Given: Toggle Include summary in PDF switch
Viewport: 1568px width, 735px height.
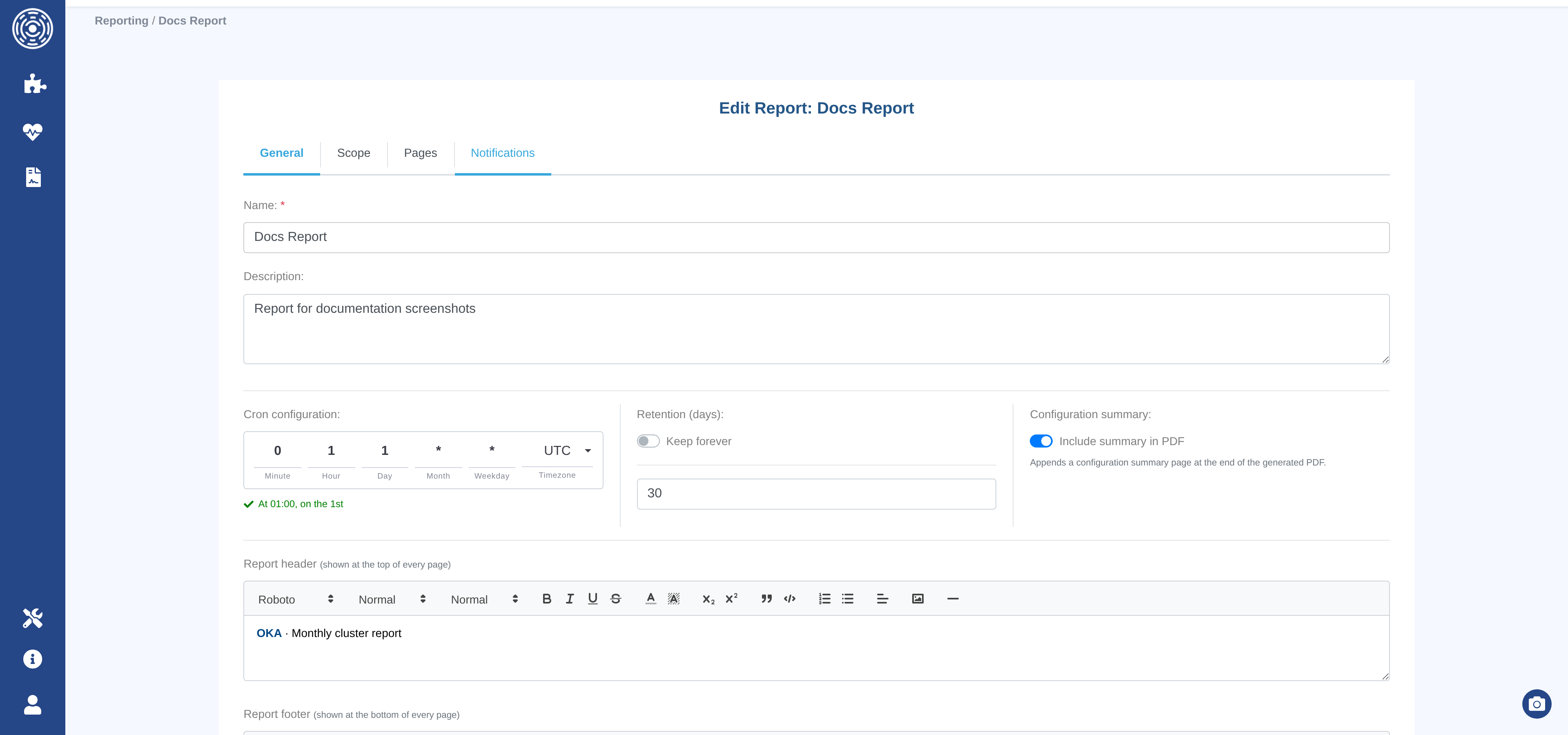Looking at the screenshot, I should (x=1041, y=441).
